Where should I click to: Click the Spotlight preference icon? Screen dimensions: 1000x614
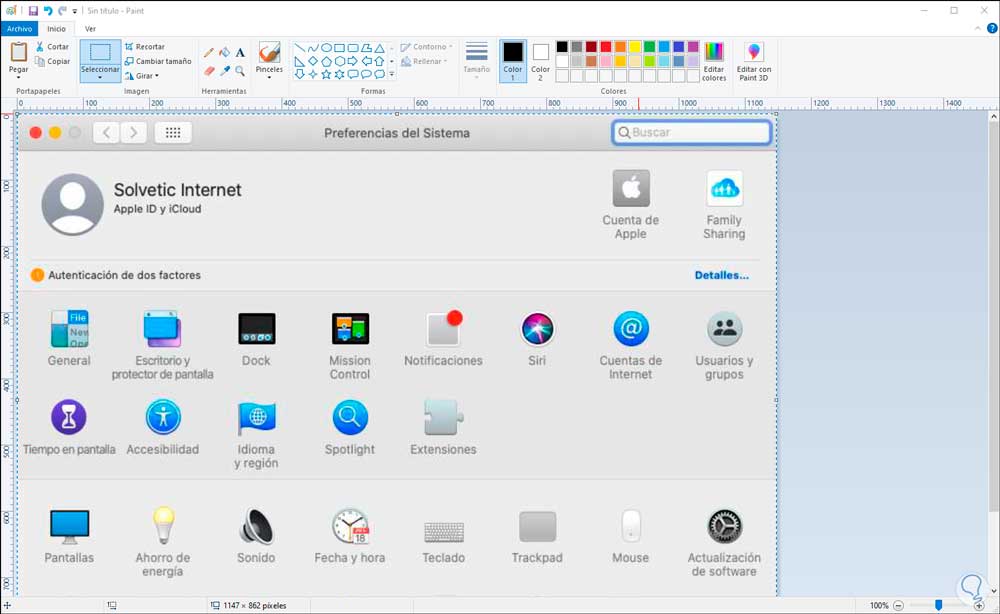349,417
